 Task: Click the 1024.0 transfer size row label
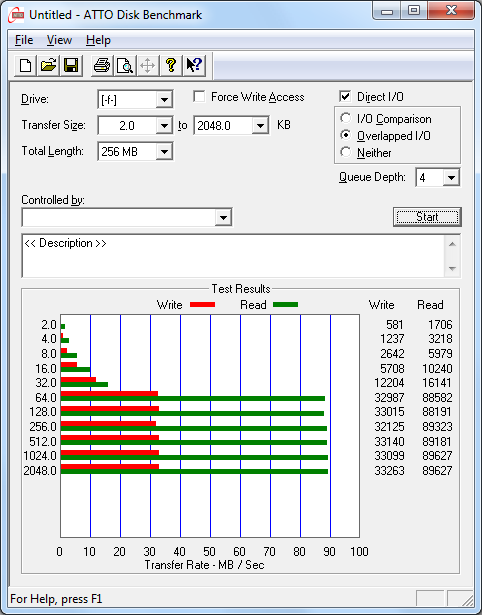[40, 456]
